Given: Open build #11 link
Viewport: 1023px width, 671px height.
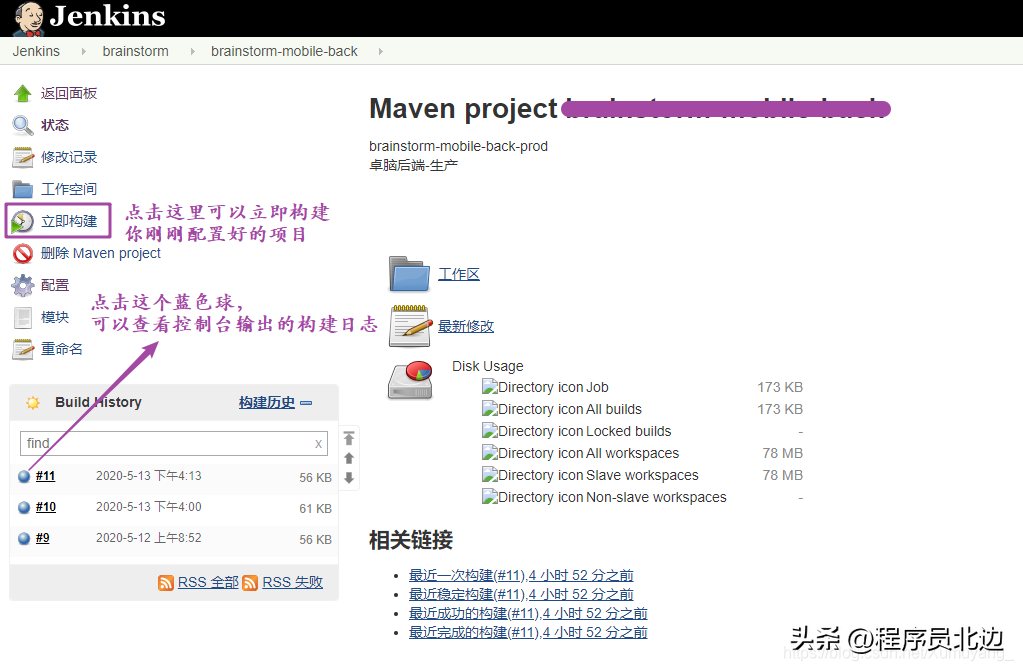Looking at the screenshot, I should pos(45,476).
